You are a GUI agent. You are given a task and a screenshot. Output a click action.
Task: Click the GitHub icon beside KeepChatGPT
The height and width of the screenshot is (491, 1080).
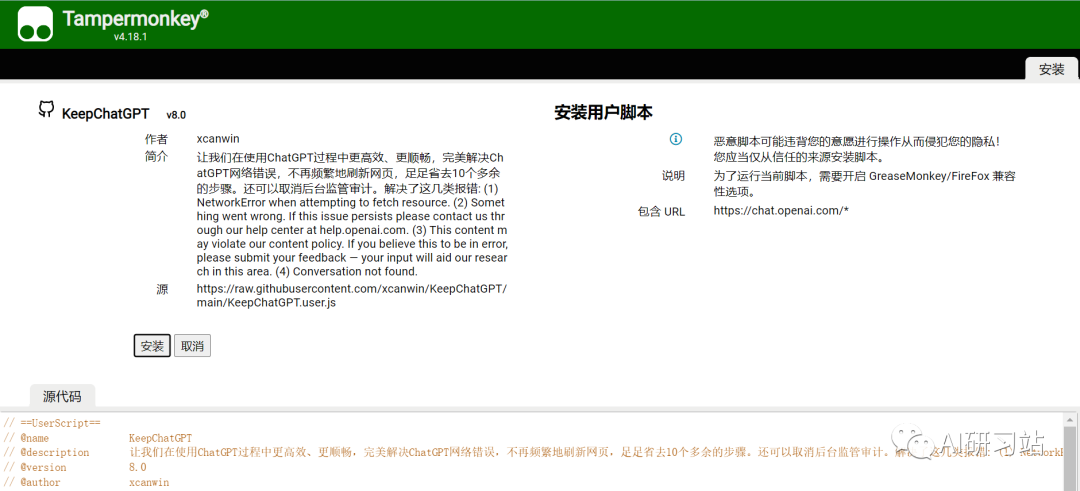(x=46, y=109)
